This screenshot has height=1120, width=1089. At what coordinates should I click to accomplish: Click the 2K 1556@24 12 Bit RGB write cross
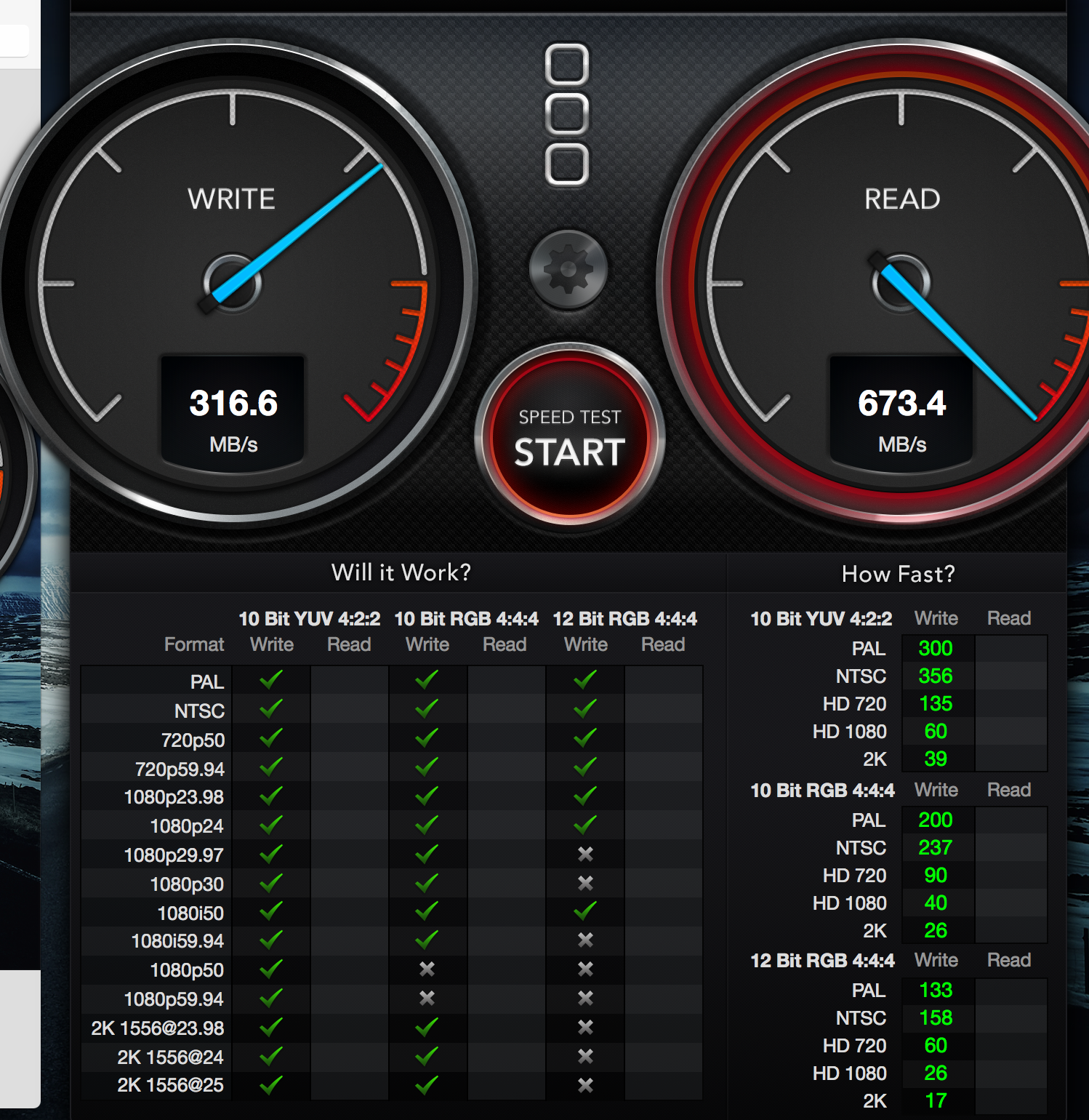585,1056
